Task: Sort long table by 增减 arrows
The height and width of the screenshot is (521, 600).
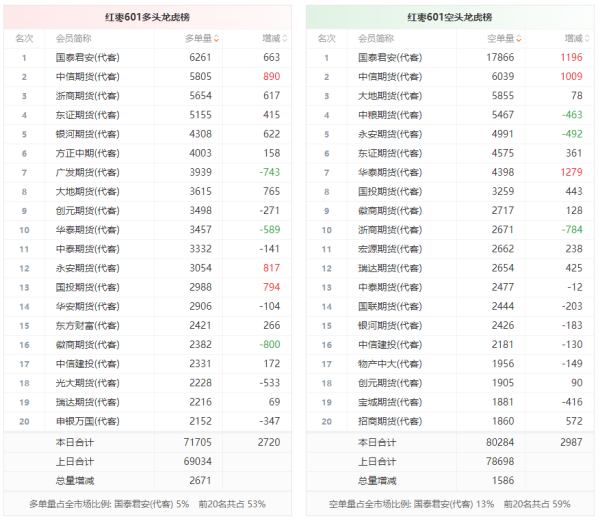Action: [285, 39]
